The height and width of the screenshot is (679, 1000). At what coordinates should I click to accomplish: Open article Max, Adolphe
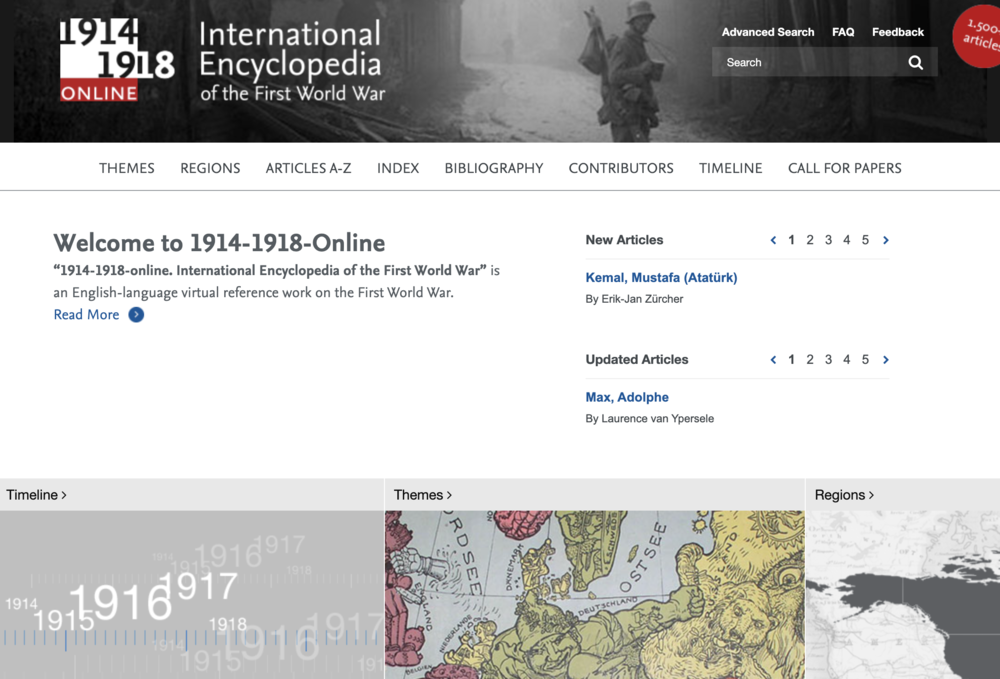[627, 397]
